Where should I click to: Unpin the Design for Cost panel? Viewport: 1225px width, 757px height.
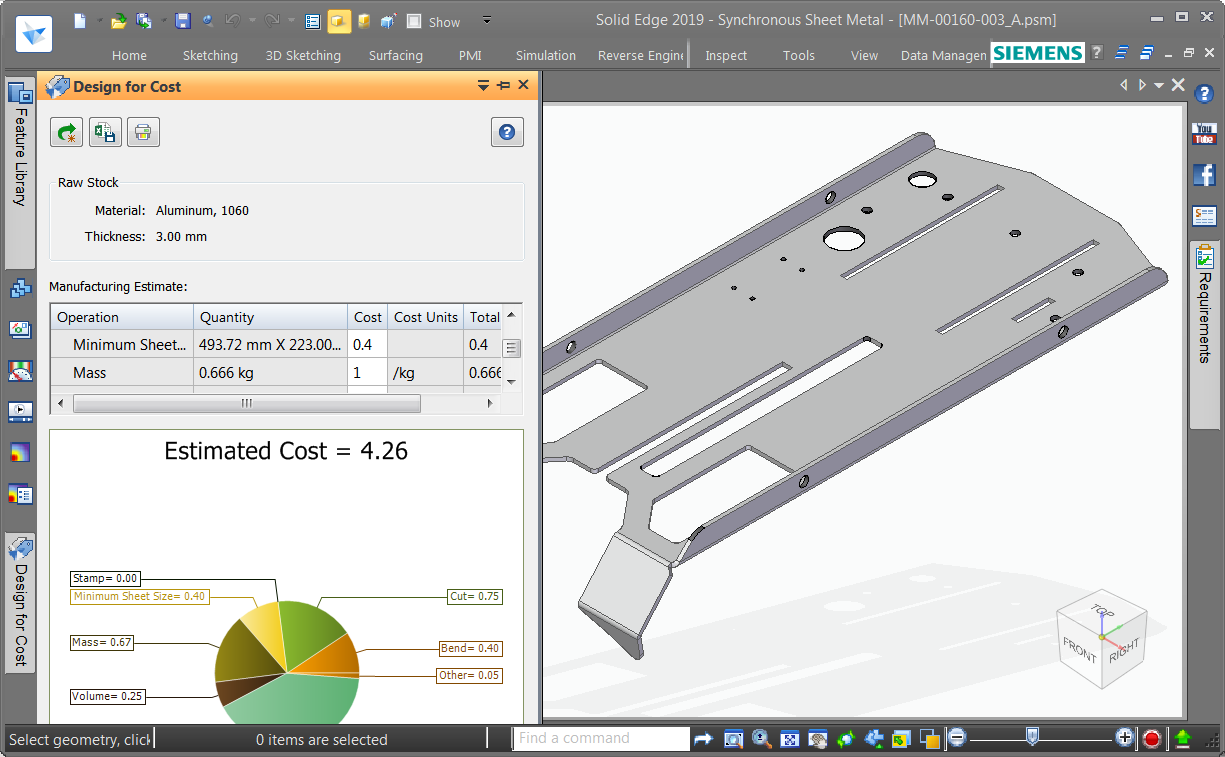[503, 86]
